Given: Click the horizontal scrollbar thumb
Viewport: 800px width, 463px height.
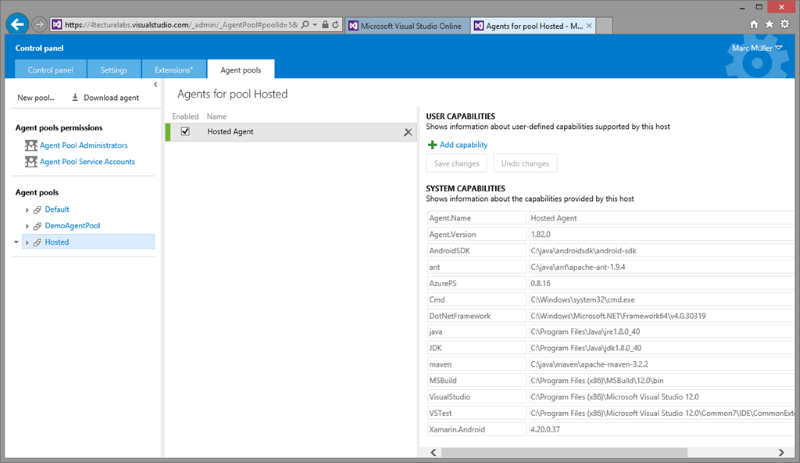Looking at the screenshot, I should click(564, 452).
